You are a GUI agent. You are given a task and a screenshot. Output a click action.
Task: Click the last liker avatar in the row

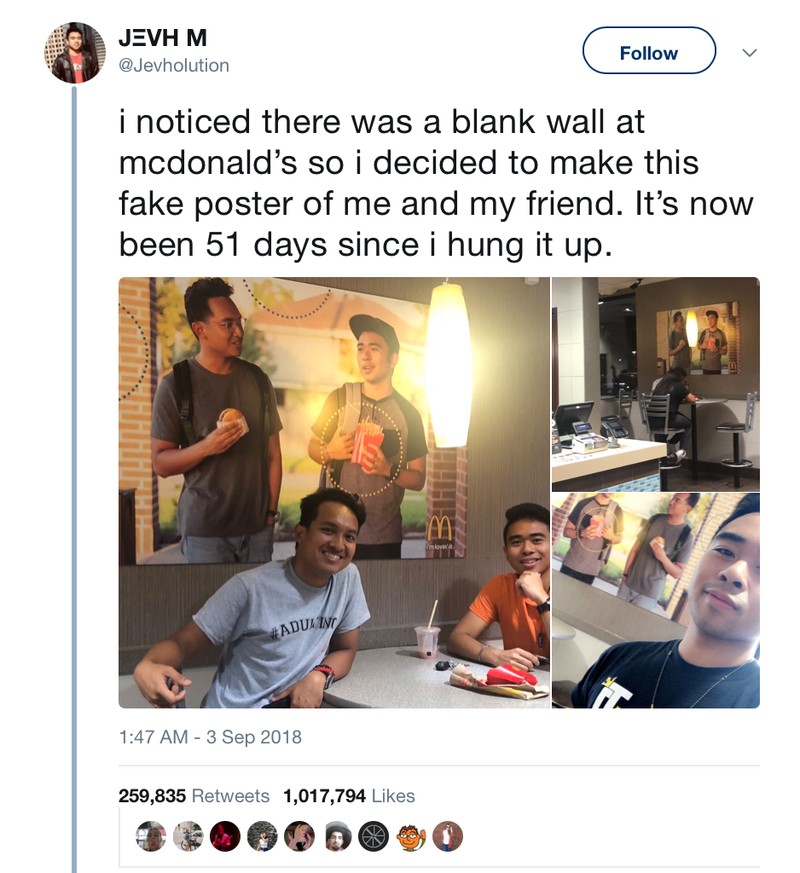click(x=447, y=836)
